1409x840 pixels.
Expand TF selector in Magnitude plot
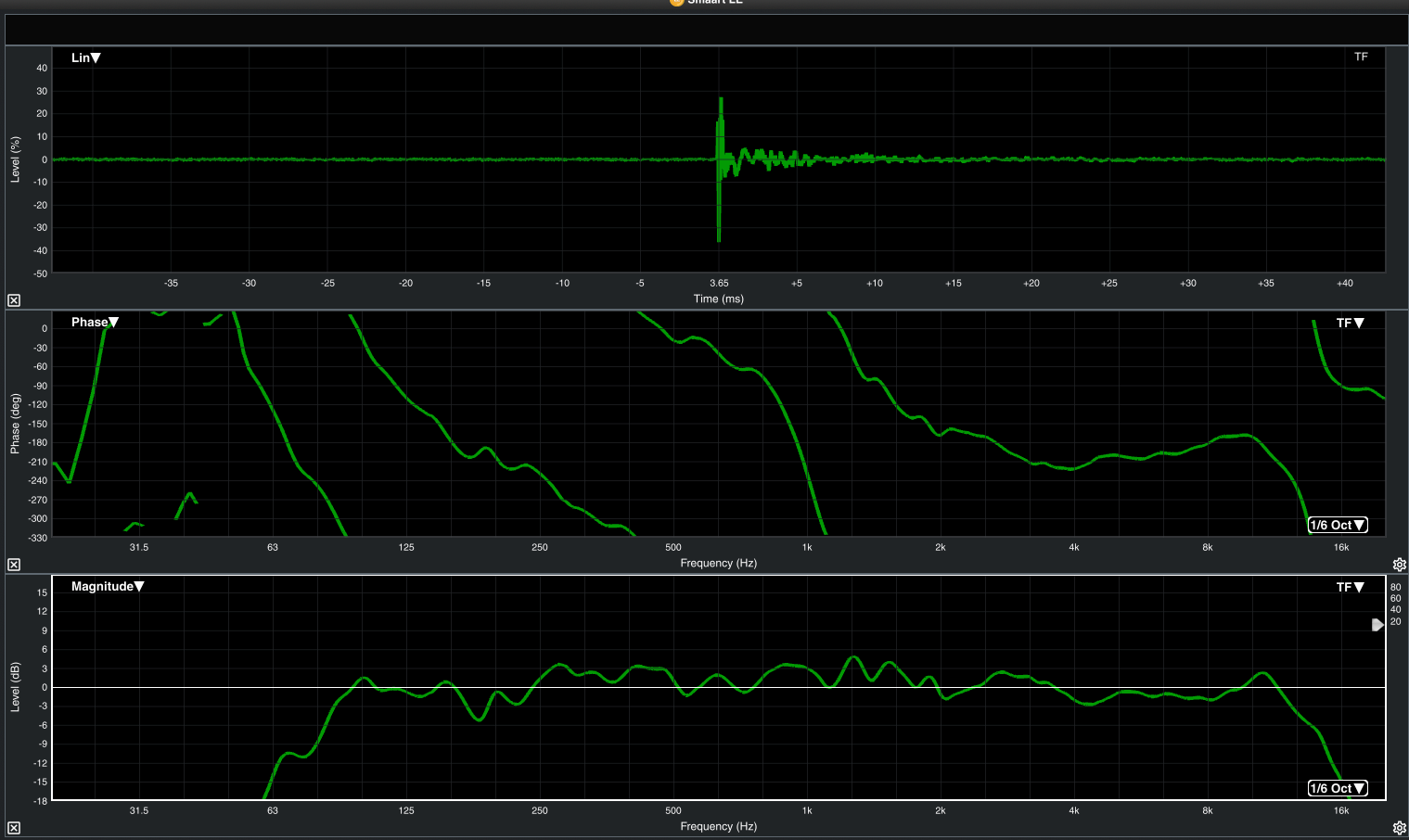pos(1350,587)
